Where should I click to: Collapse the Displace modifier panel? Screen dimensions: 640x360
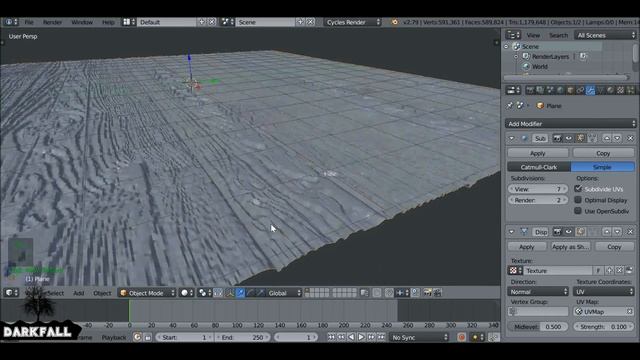tap(511, 232)
